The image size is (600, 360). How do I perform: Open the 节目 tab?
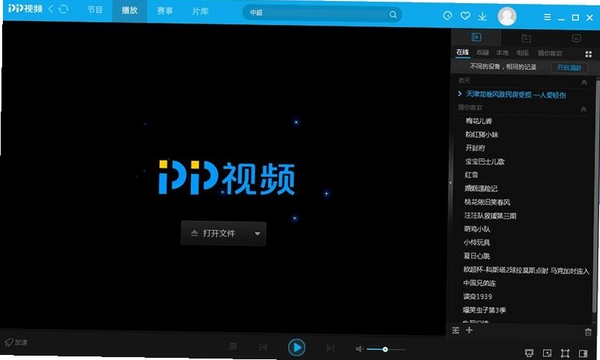coord(95,10)
